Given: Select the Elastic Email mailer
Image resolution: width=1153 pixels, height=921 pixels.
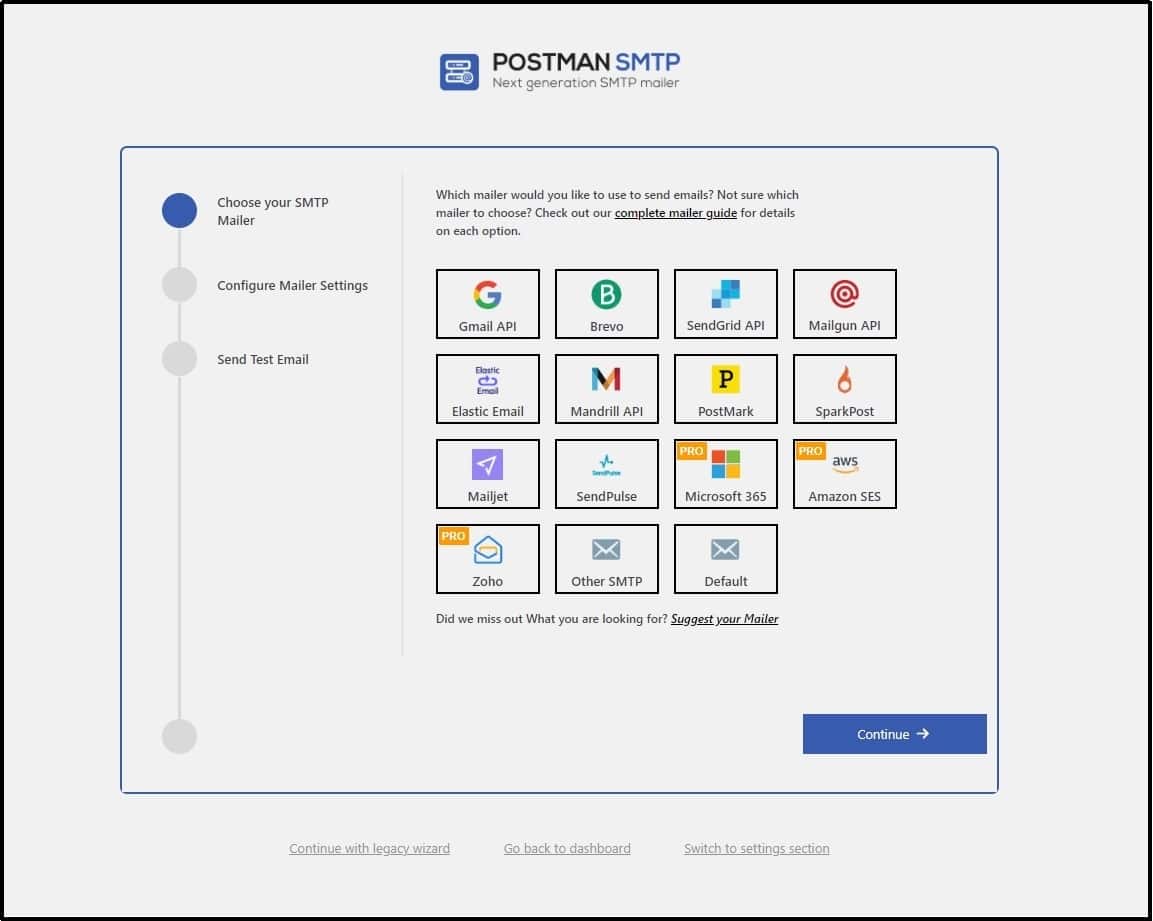Looking at the screenshot, I should (487, 388).
